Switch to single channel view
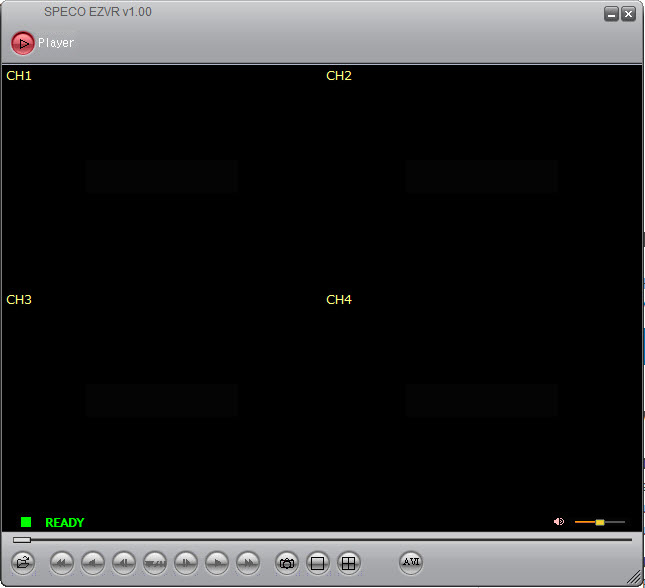The height and width of the screenshot is (588, 645). tap(318, 563)
